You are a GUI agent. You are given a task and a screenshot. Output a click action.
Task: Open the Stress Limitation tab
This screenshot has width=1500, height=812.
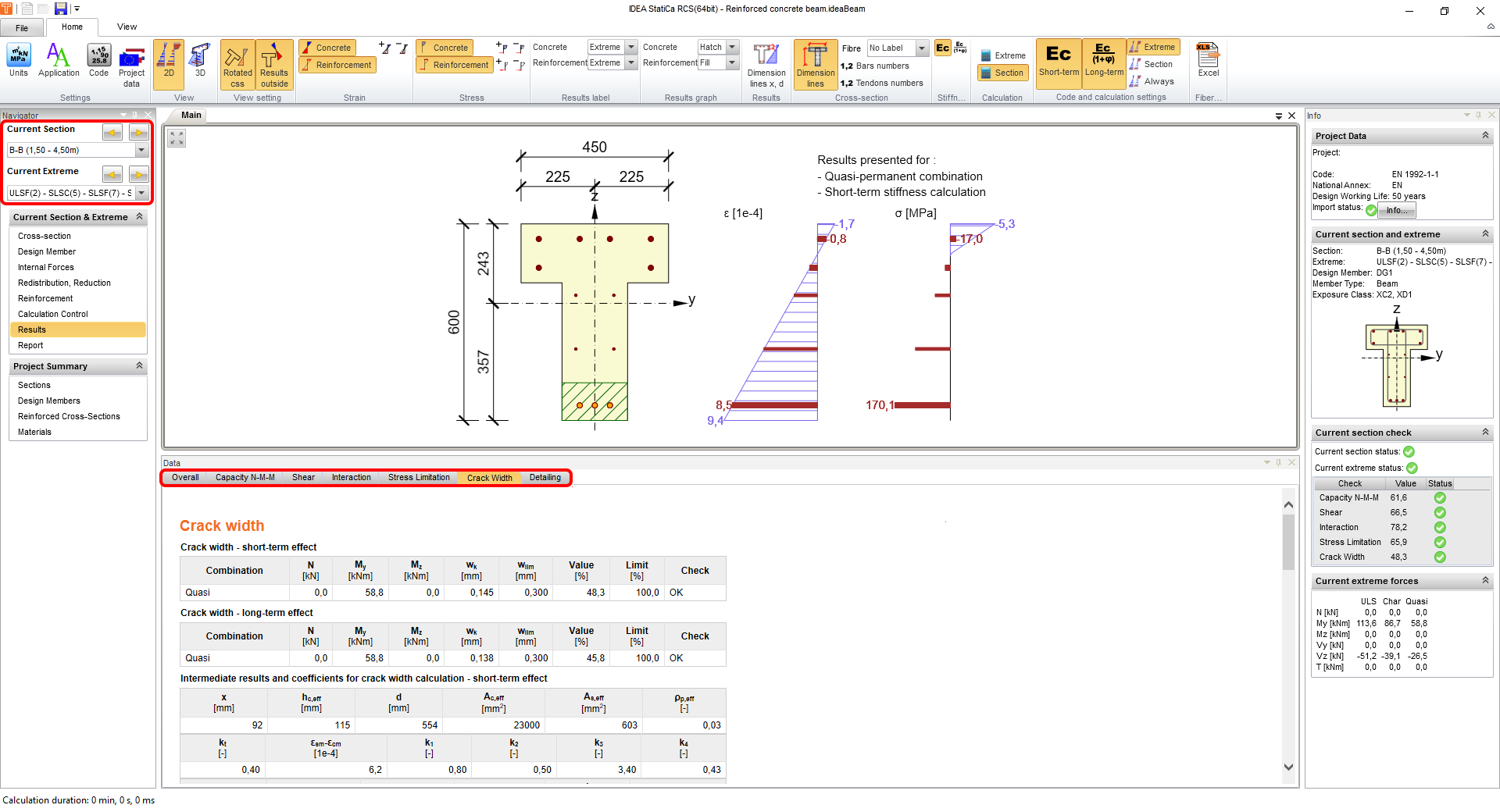pyautogui.click(x=419, y=477)
